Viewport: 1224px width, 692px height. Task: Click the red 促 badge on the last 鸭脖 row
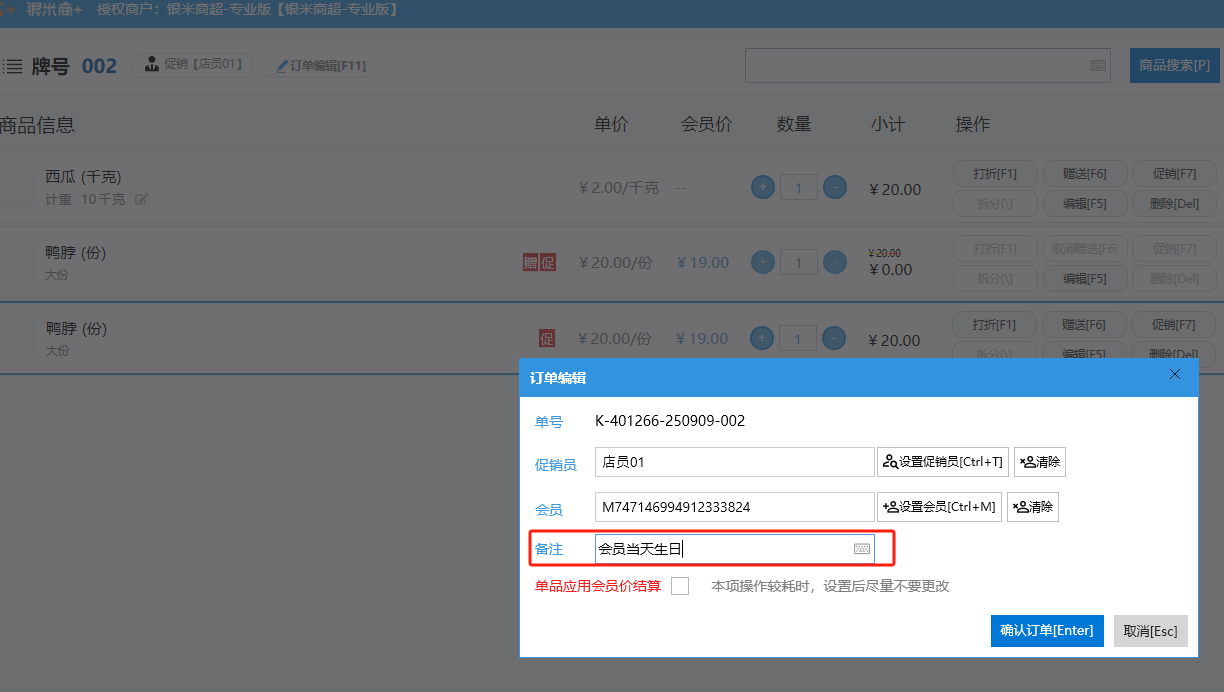[547, 339]
